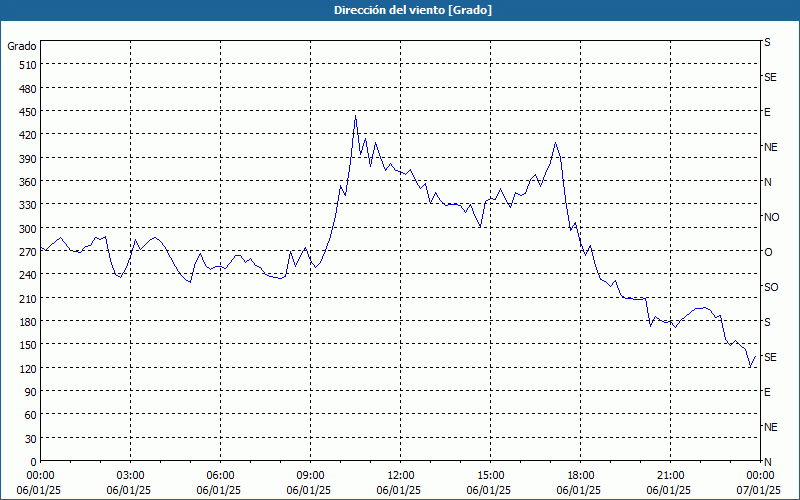This screenshot has height=500, width=800.
Task: Pick the 360 degree axis label
Action: [28, 182]
